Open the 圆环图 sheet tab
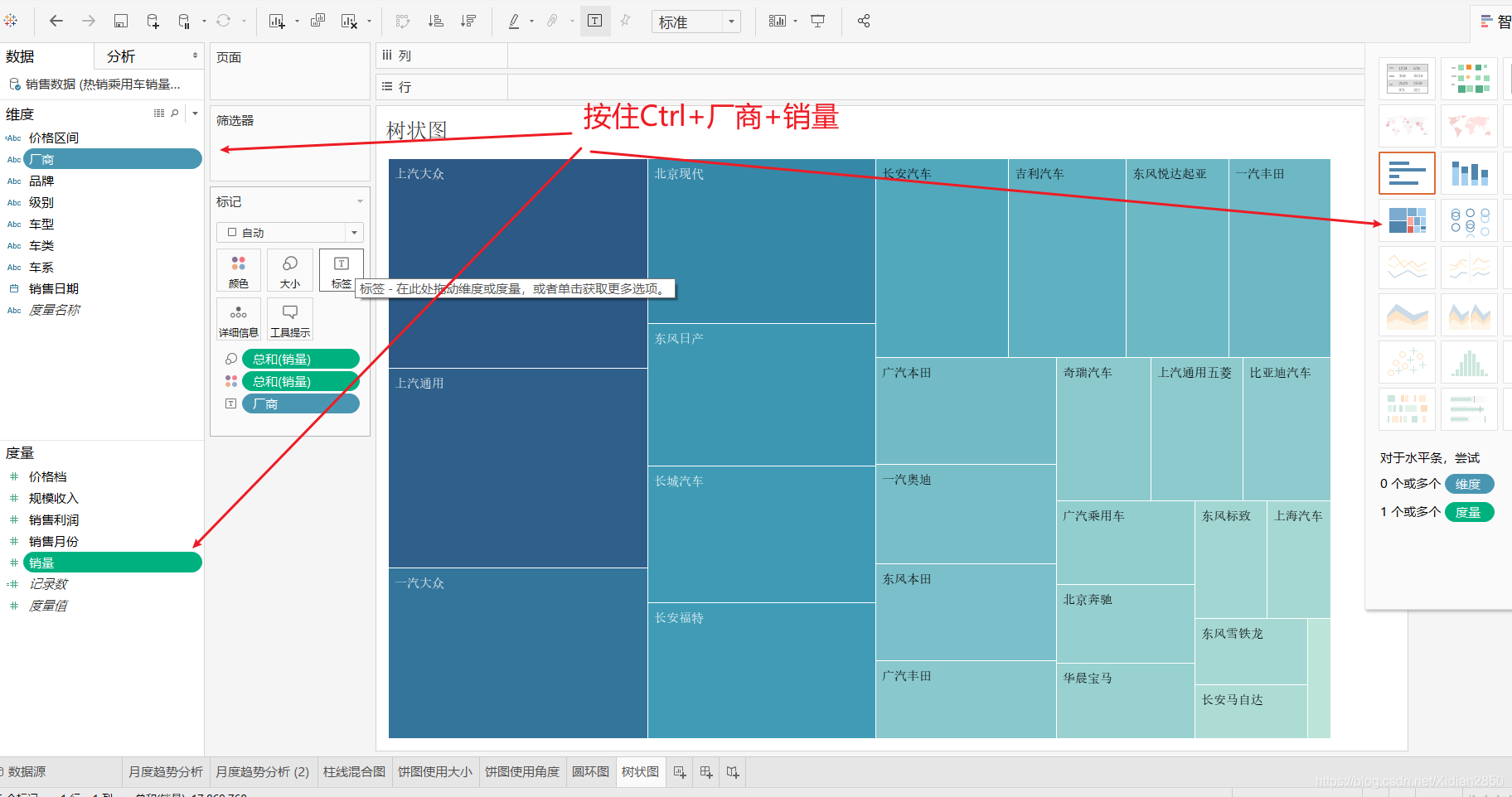1512x797 pixels. 590,771
